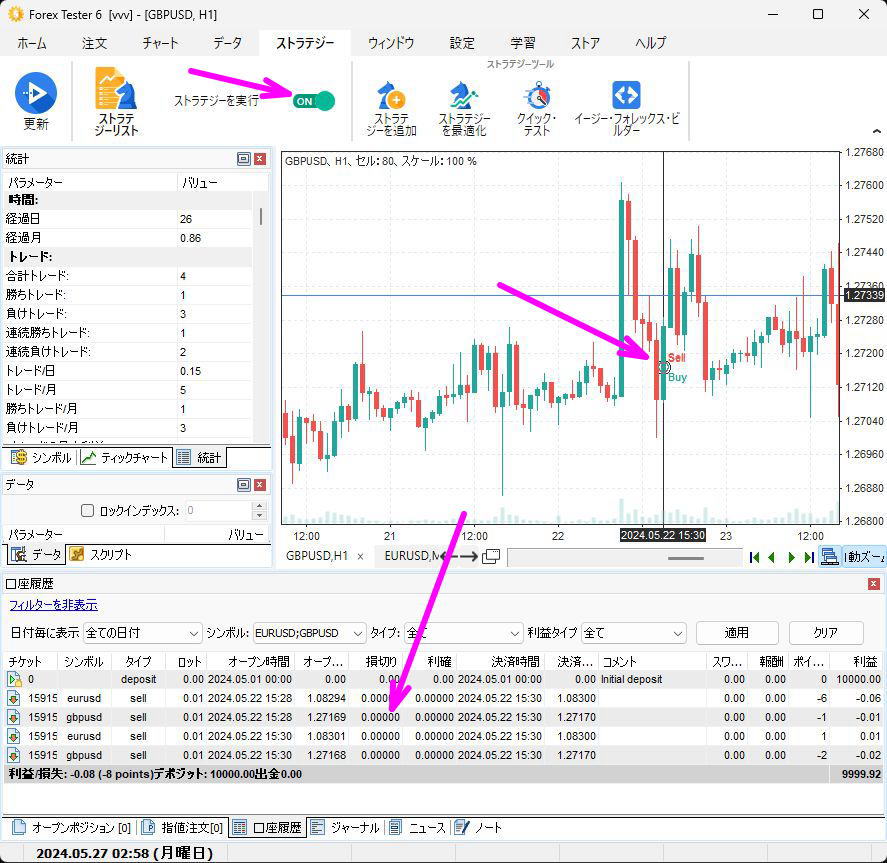Select the ティックチャート tab

pos(126,457)
